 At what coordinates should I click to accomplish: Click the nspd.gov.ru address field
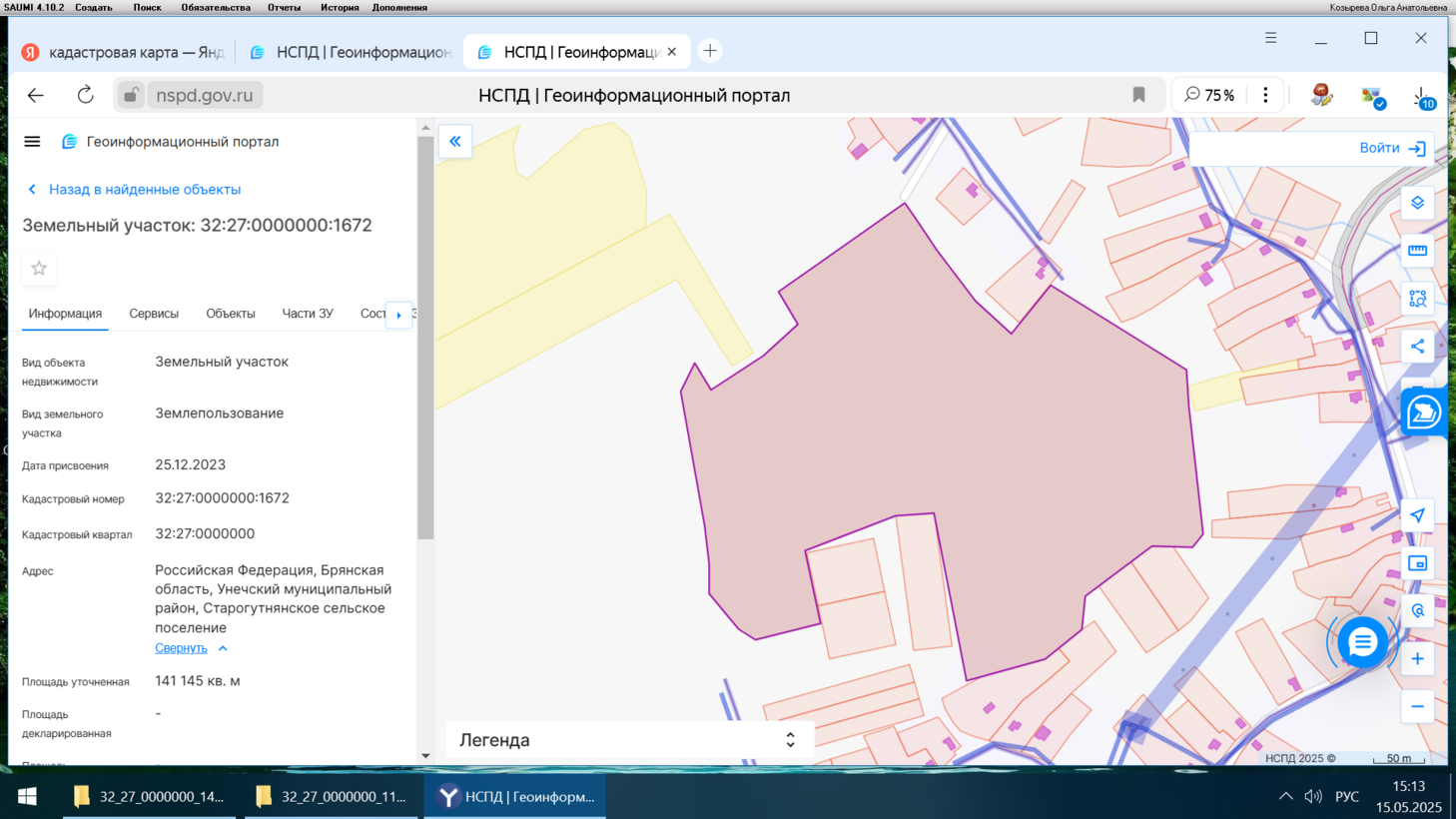coord(205,95)
